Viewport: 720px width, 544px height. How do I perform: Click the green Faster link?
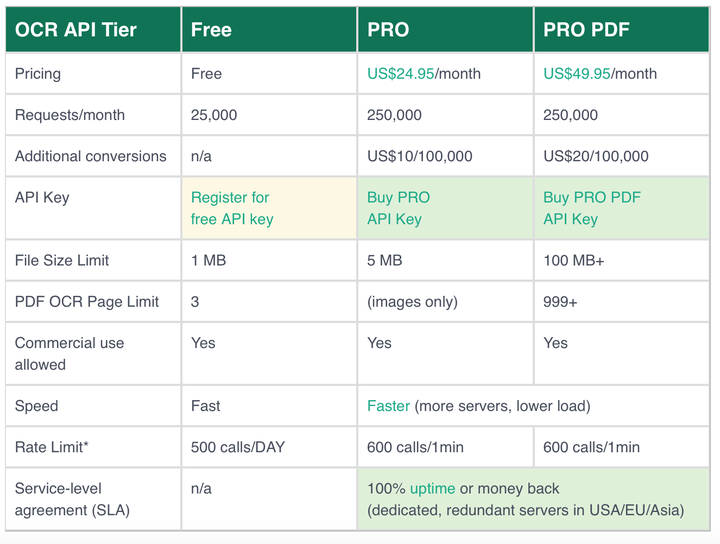pyautogui.click(x=388, y=406)
